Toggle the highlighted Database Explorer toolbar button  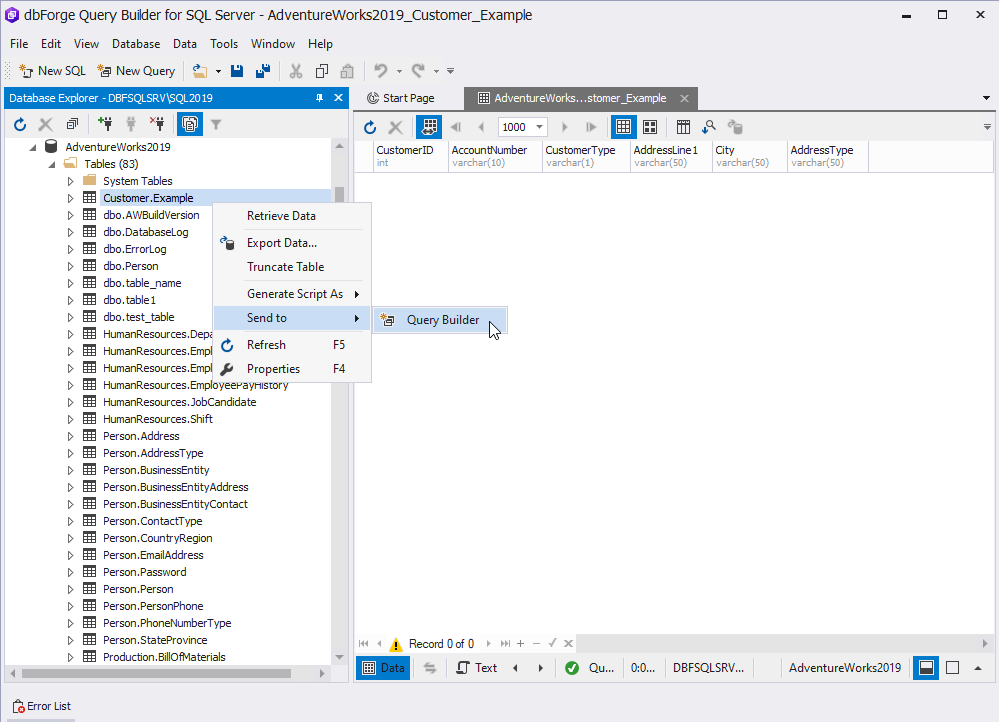pyautogui.click(x=190, y=124)
